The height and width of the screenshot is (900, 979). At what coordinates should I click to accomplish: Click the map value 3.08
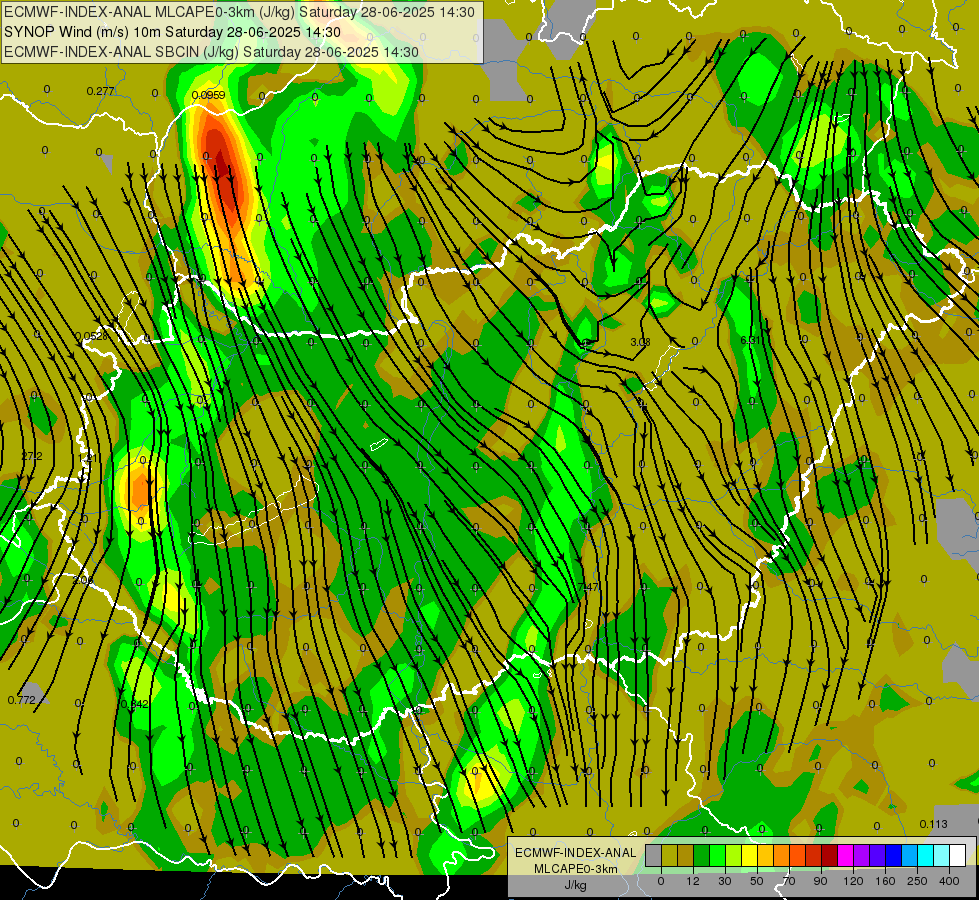click(640, 342)
